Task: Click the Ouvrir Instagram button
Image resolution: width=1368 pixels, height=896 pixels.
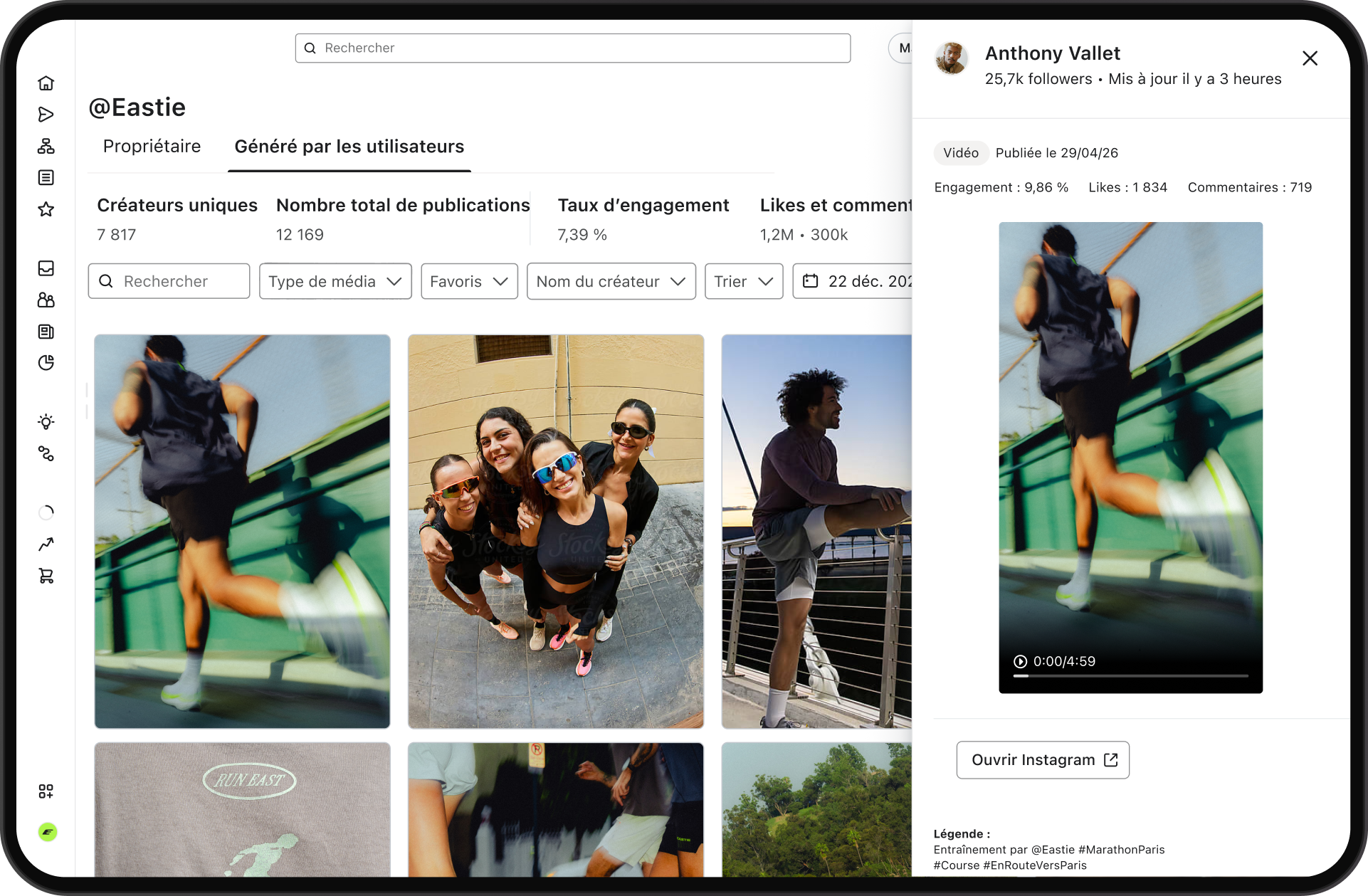Action: tap(1043, 760)
